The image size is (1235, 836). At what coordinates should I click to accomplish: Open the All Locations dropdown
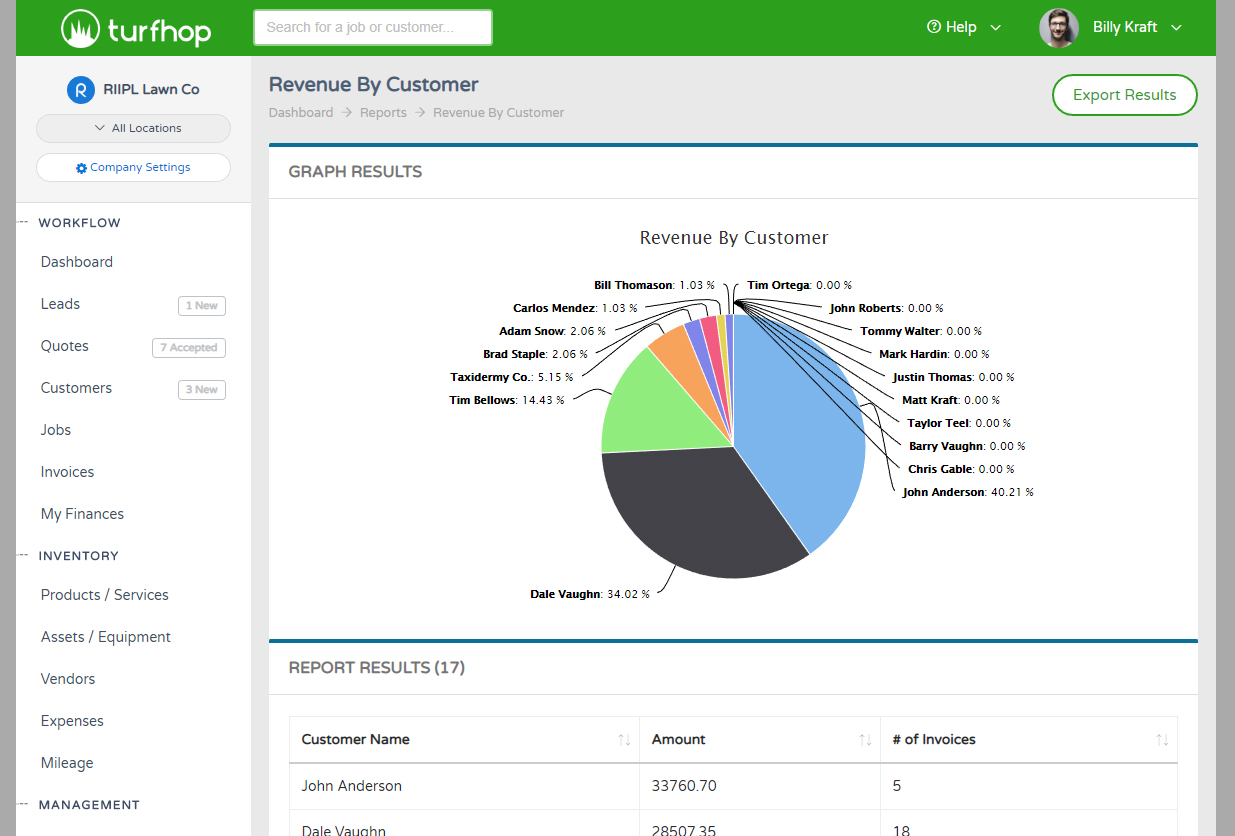coord(133,128)
